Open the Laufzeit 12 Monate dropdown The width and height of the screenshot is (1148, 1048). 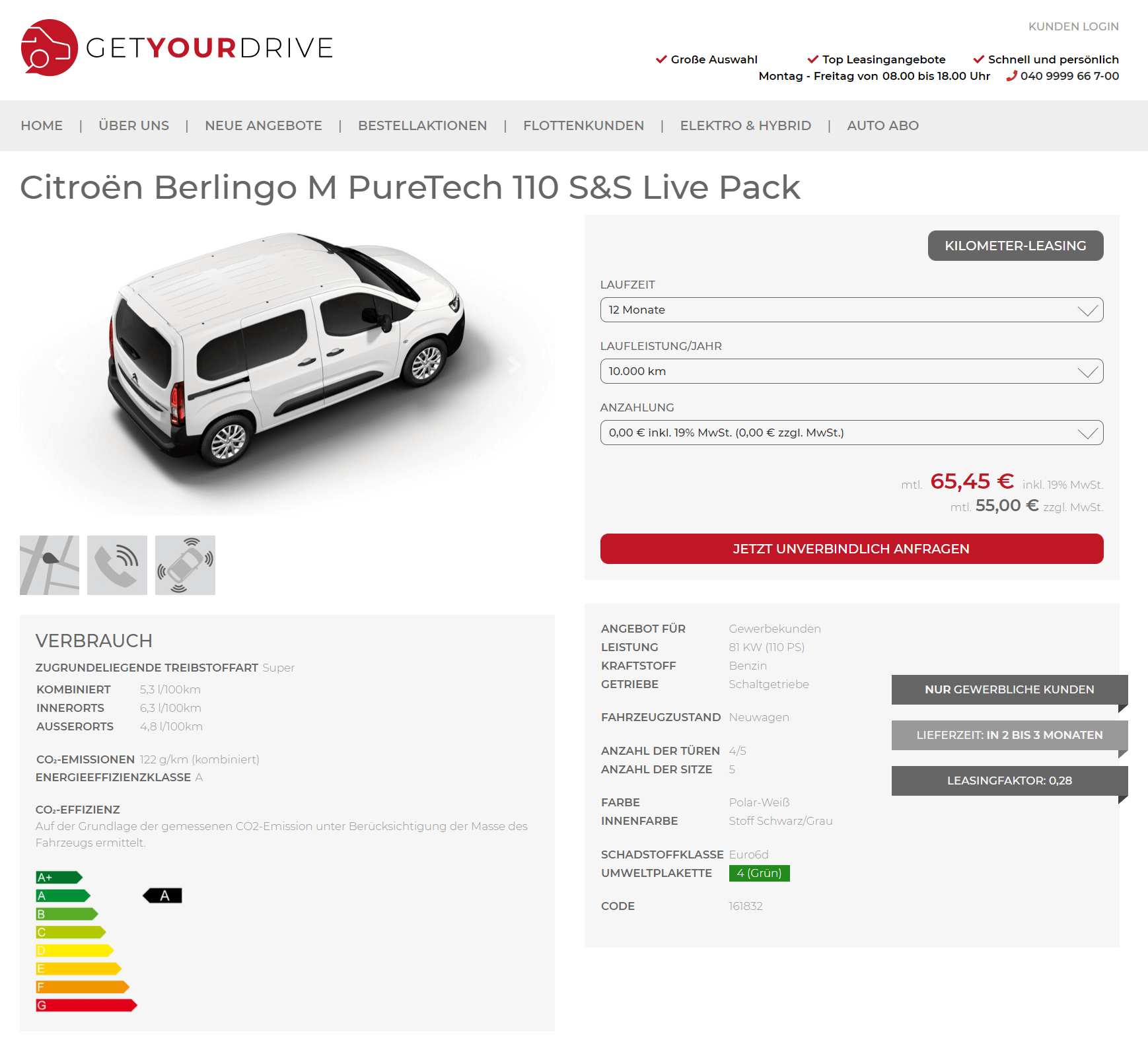click(851, 310)
